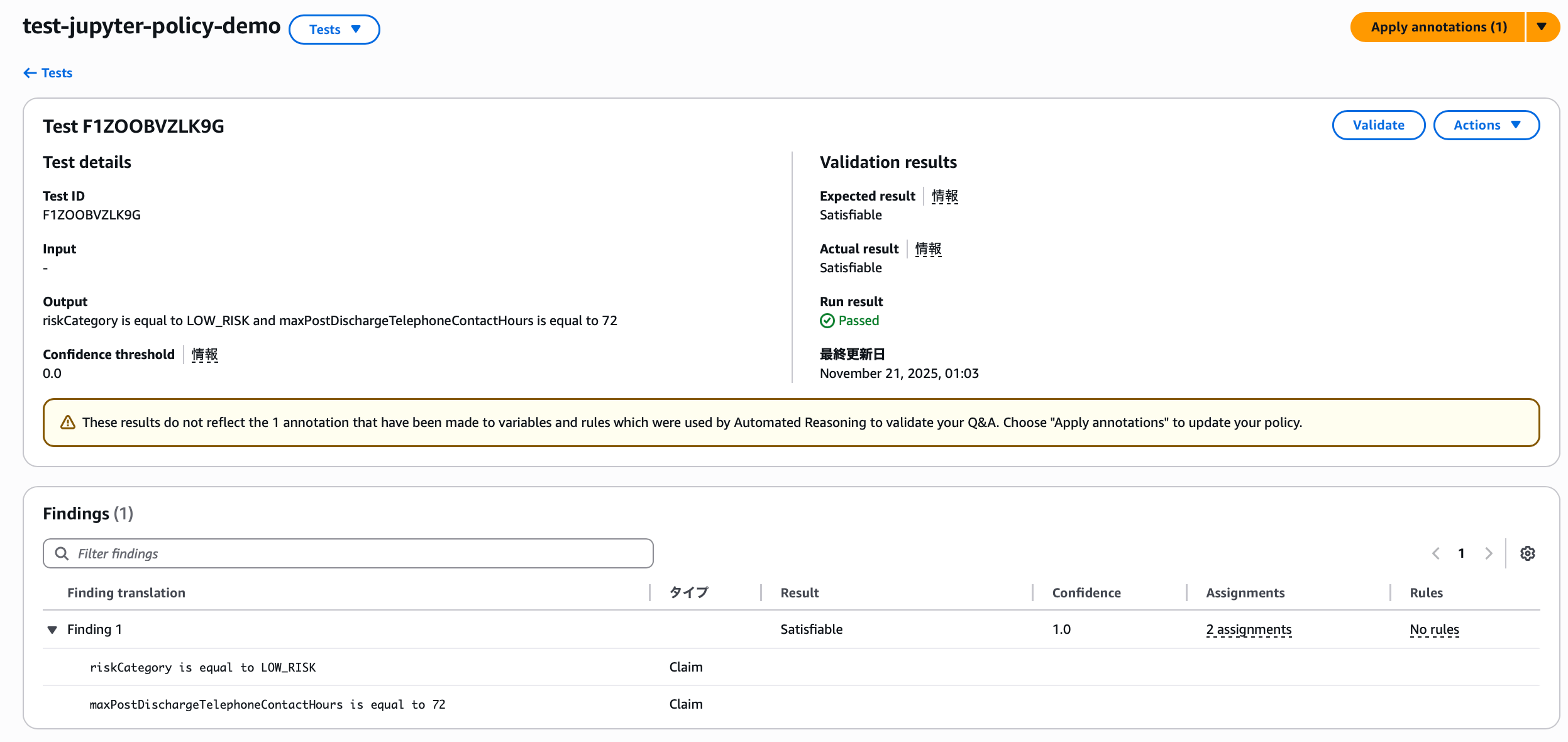Open Expected result info link
Viewport: 1568px width, 742px height.
[x=944, y=196]
